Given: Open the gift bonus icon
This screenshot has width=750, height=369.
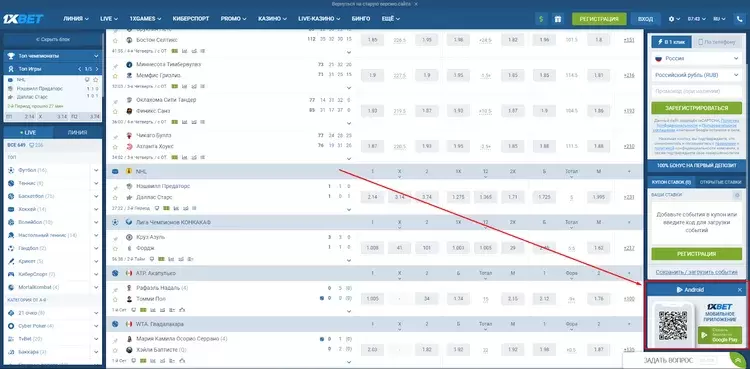Looking at the screenshot, I should coord(557,19).
